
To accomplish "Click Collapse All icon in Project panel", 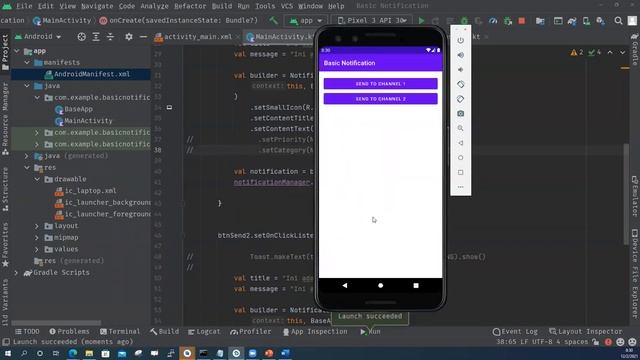I will tap(110, 37).
